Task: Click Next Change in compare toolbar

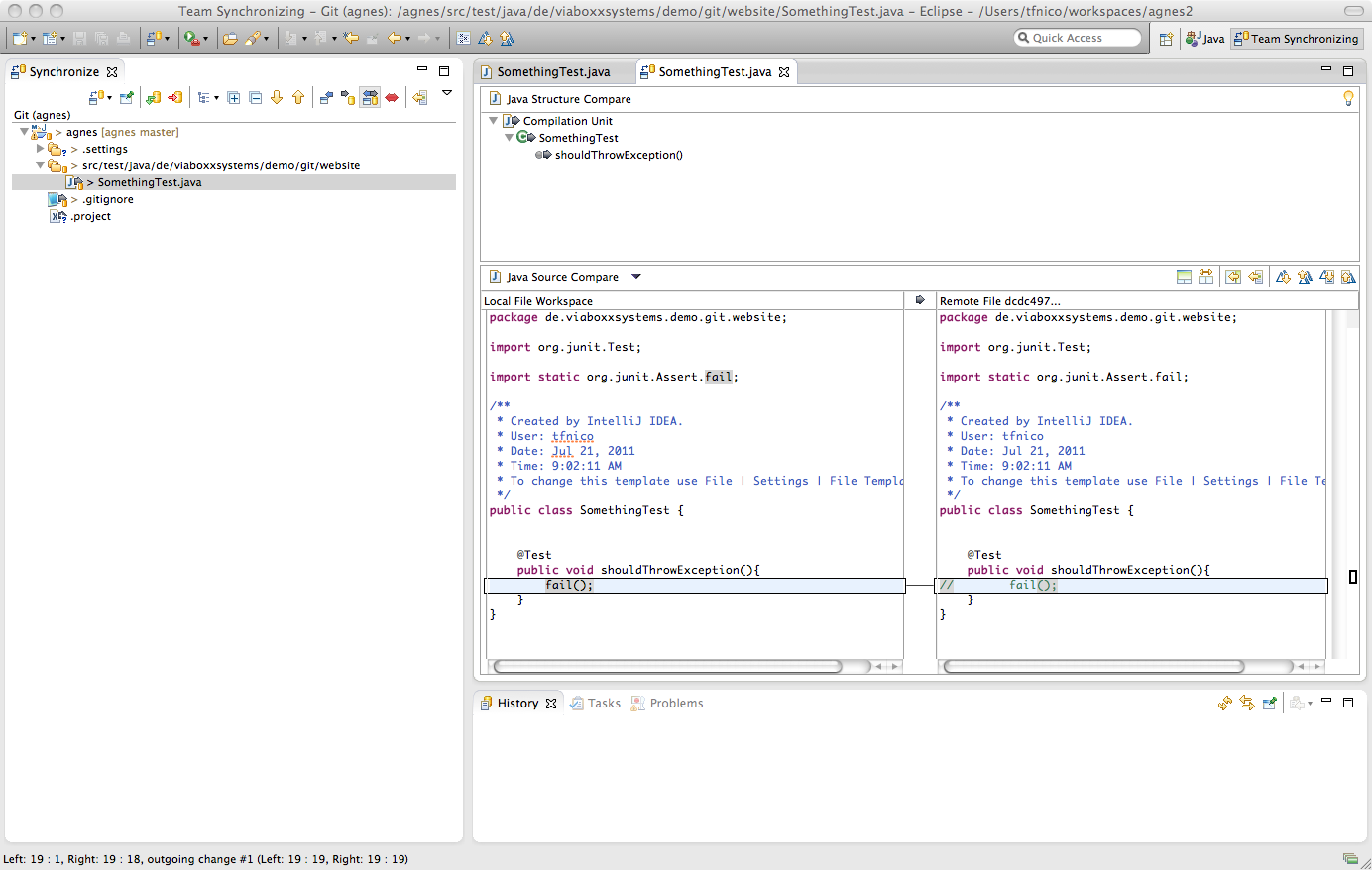Action: pyautogui.click(x=1326, y=277)
